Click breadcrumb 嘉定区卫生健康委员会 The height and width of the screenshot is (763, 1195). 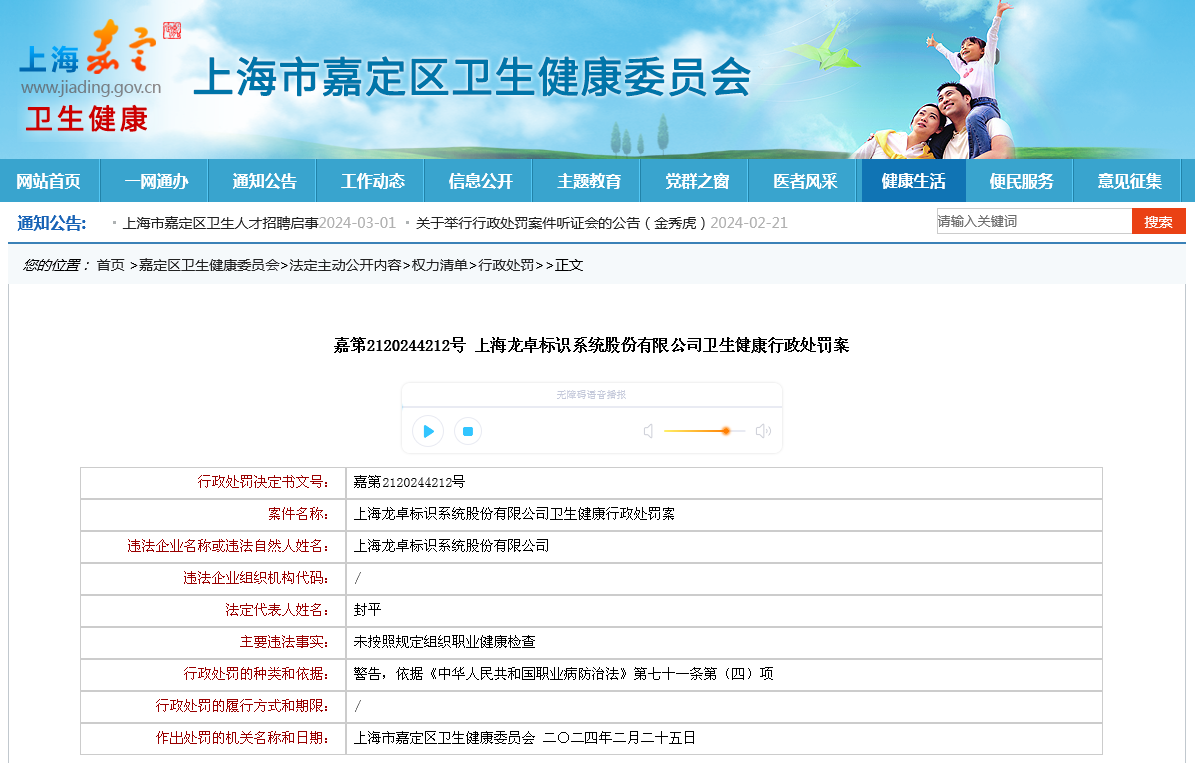pos(209,265)
